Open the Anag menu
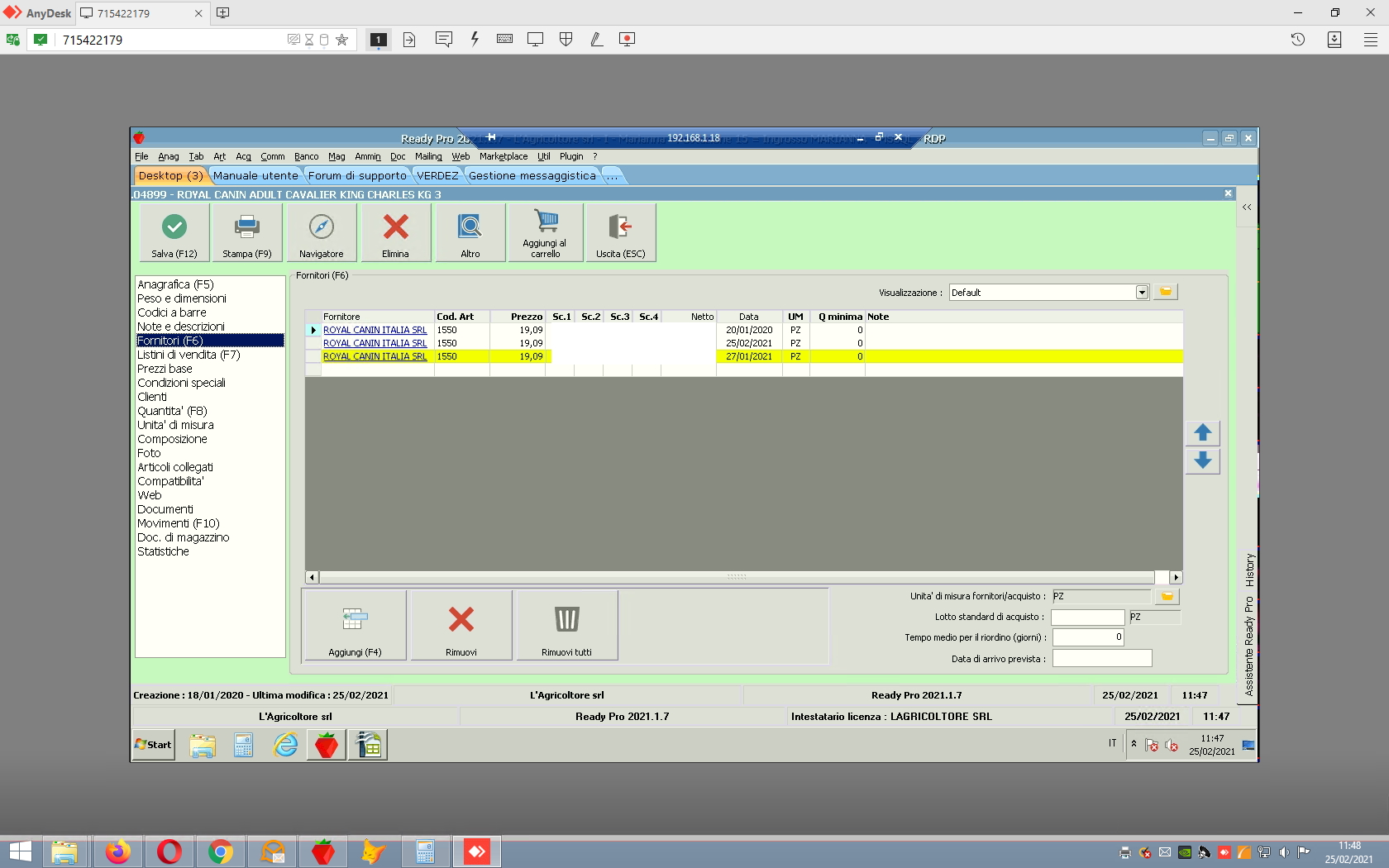Screen dimensions: 1389x868 point(169,156)
